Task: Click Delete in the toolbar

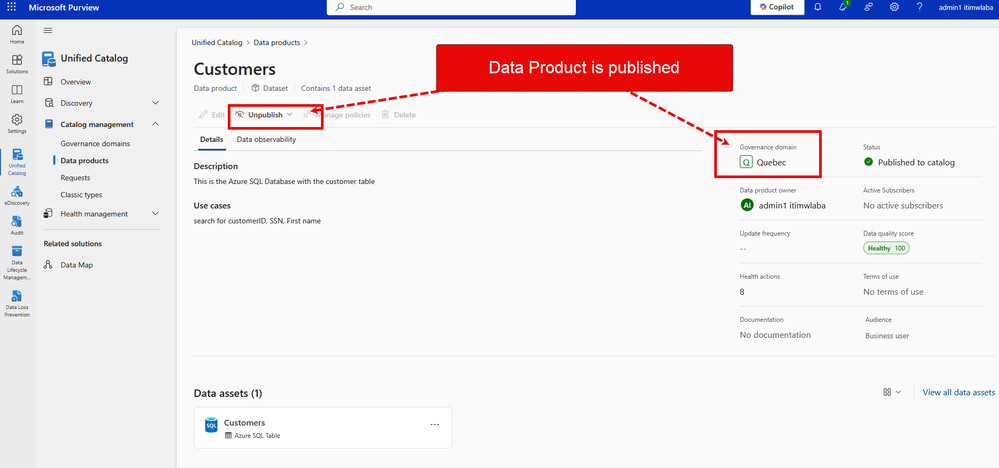Action: 398,115
